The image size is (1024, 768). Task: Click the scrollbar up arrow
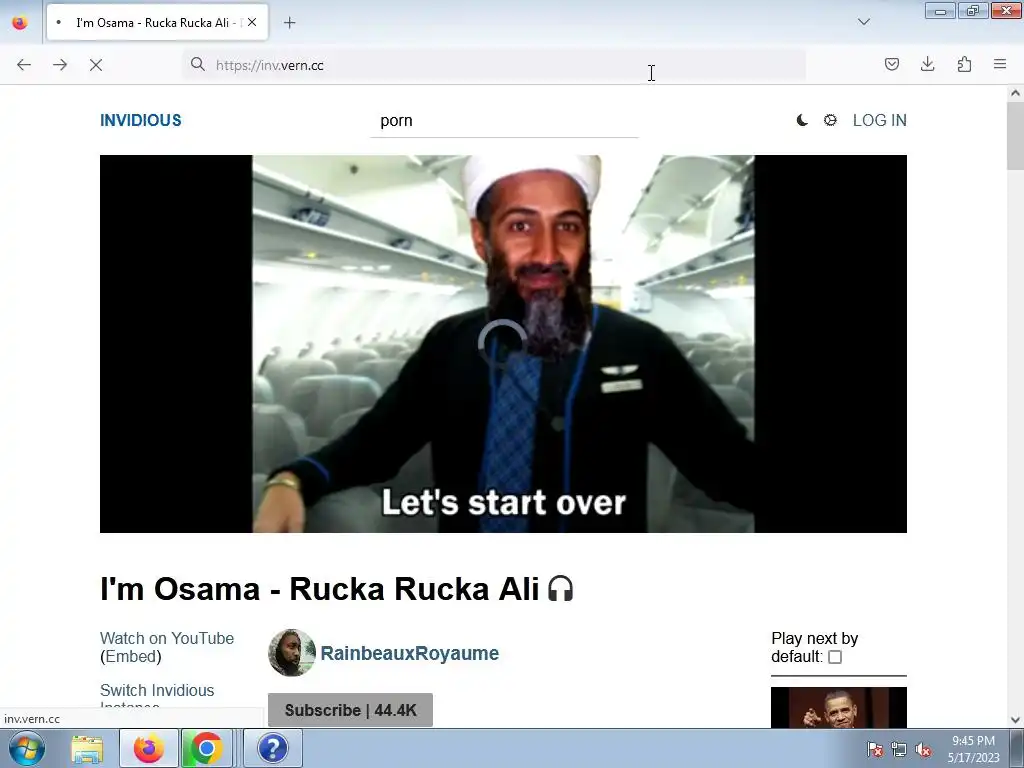point(1015,93)
